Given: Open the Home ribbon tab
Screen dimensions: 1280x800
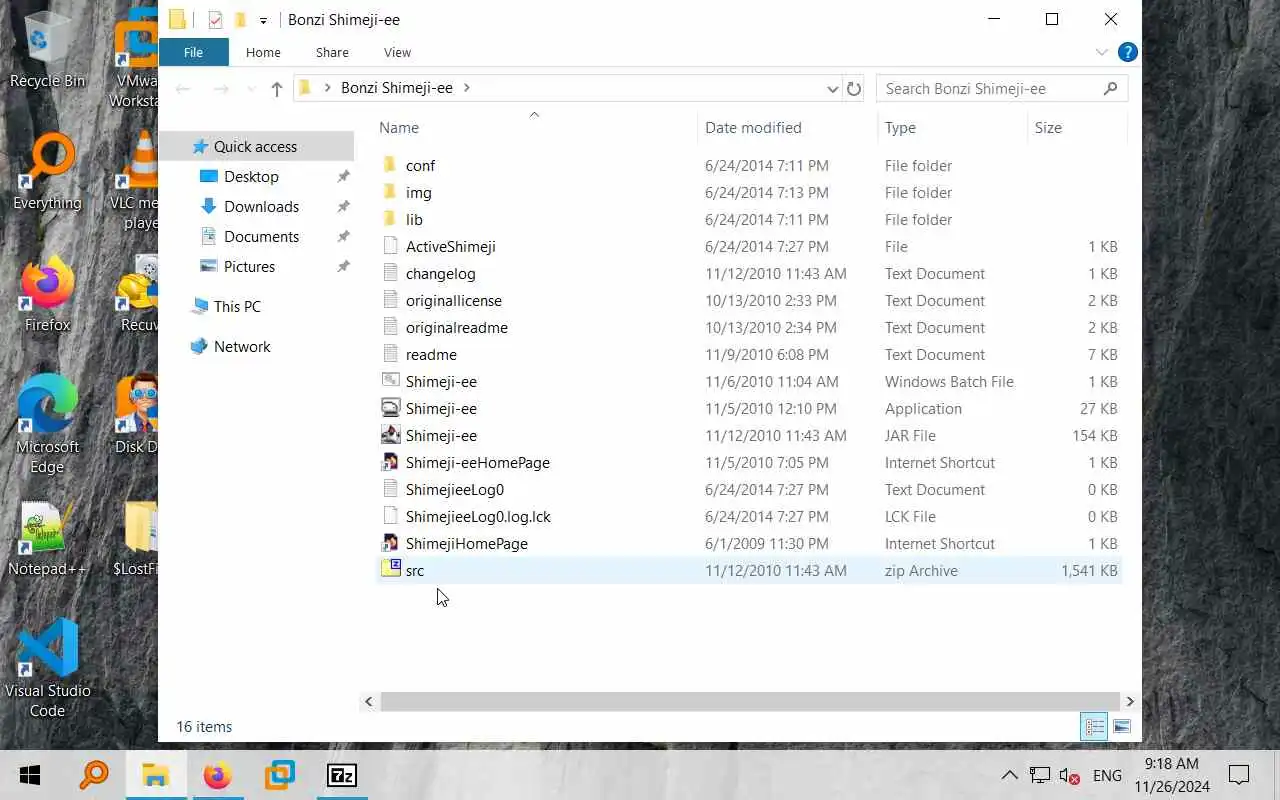Looking at the screenshot, I should 263,52.
